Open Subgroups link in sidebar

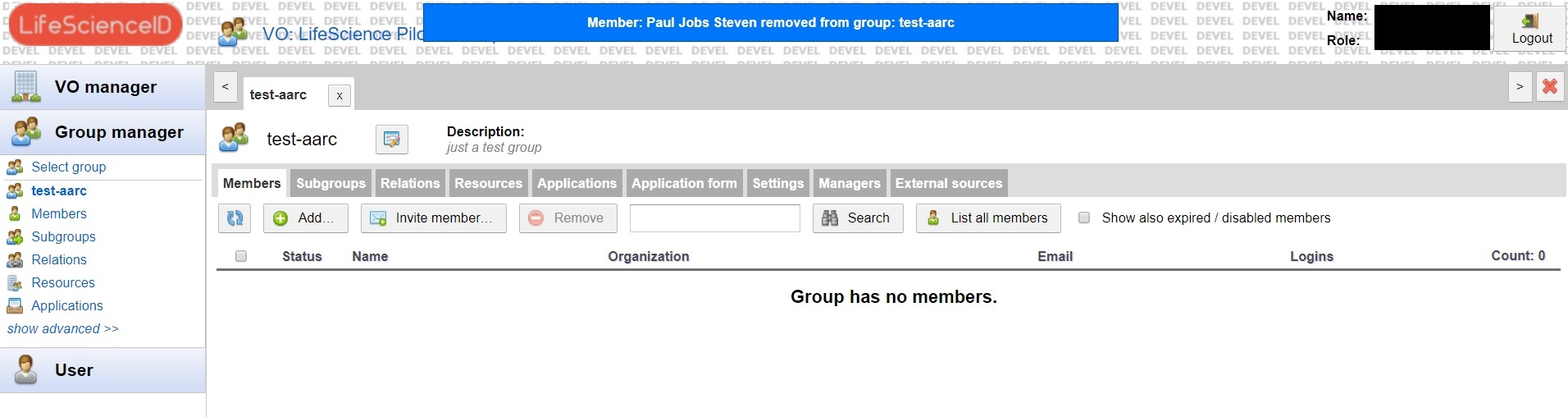click(x=63, y=236)
